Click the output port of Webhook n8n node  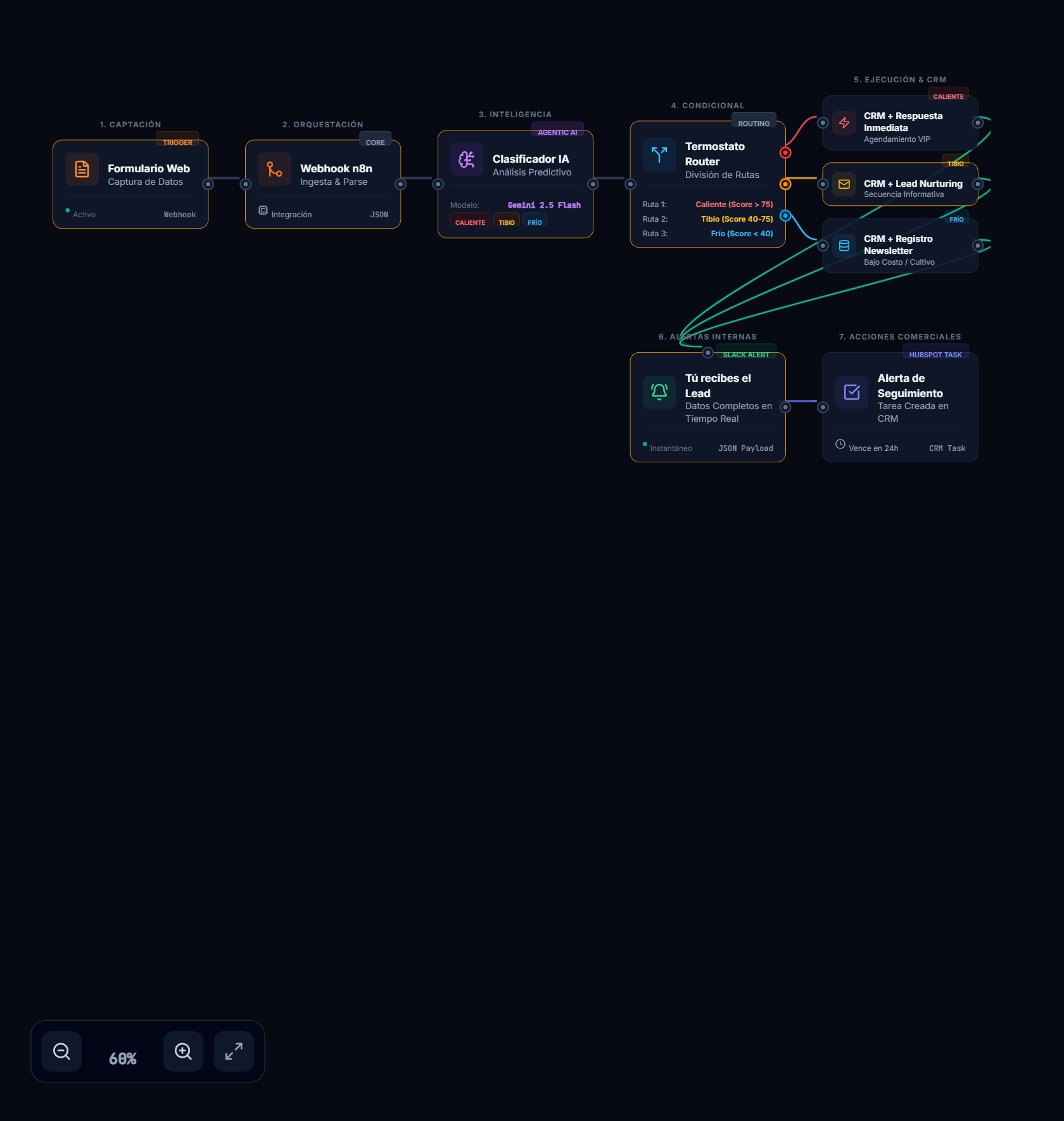400,184
